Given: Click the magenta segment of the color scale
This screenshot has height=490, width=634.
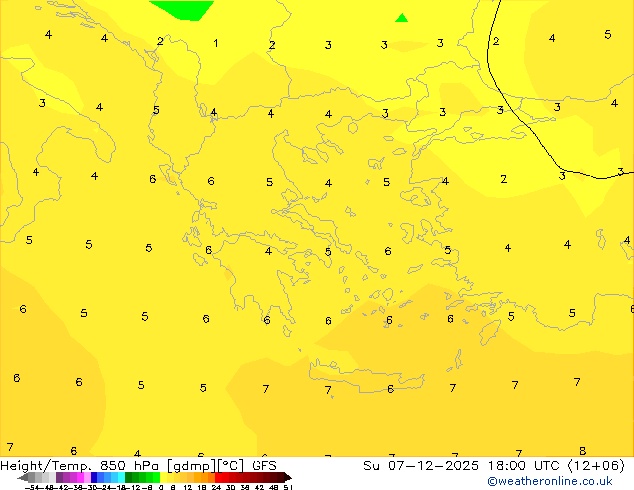Looking at the screenshot, I should pos(75,477).
